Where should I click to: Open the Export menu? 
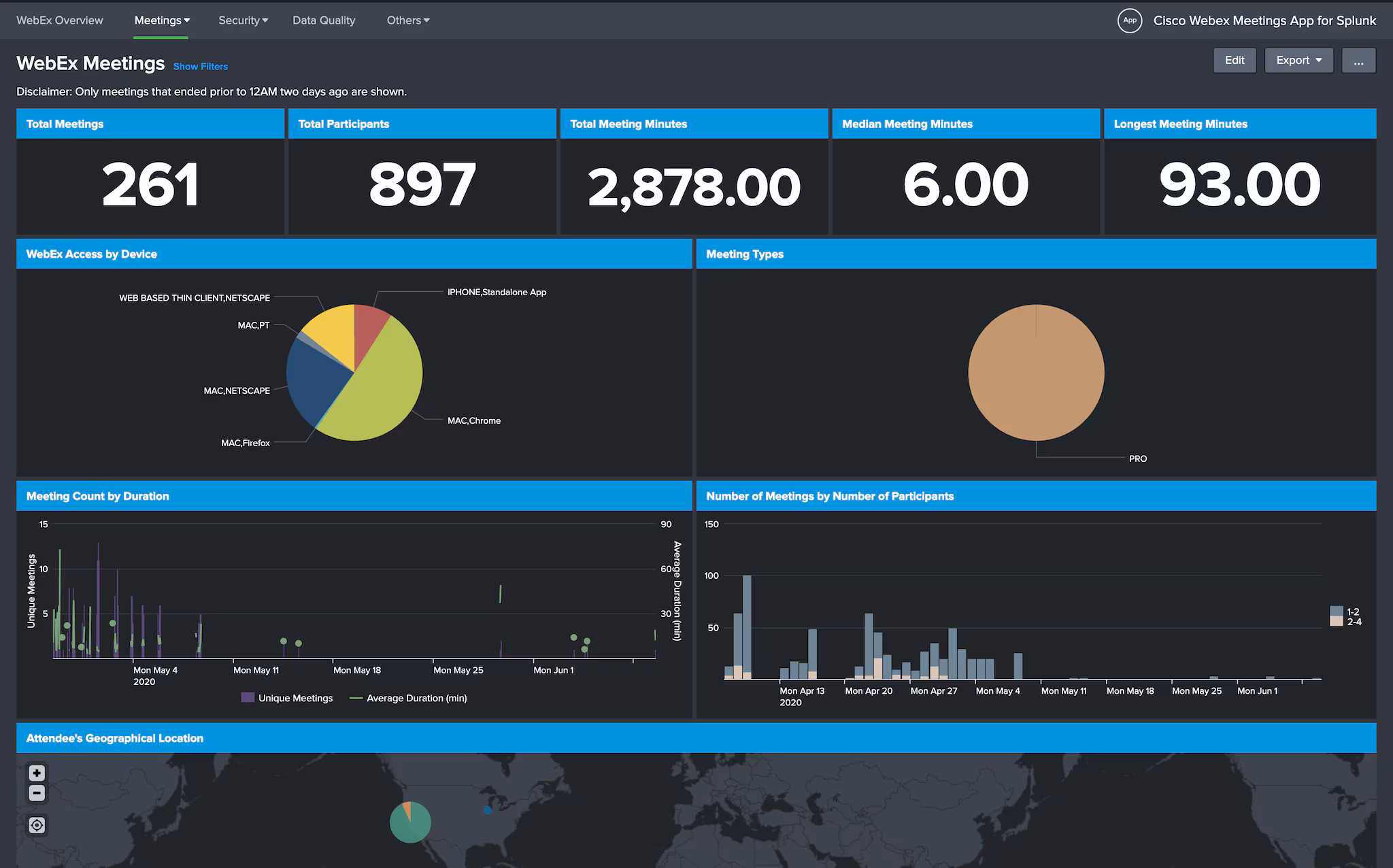pyautogui.click(x=1298, y=60)
